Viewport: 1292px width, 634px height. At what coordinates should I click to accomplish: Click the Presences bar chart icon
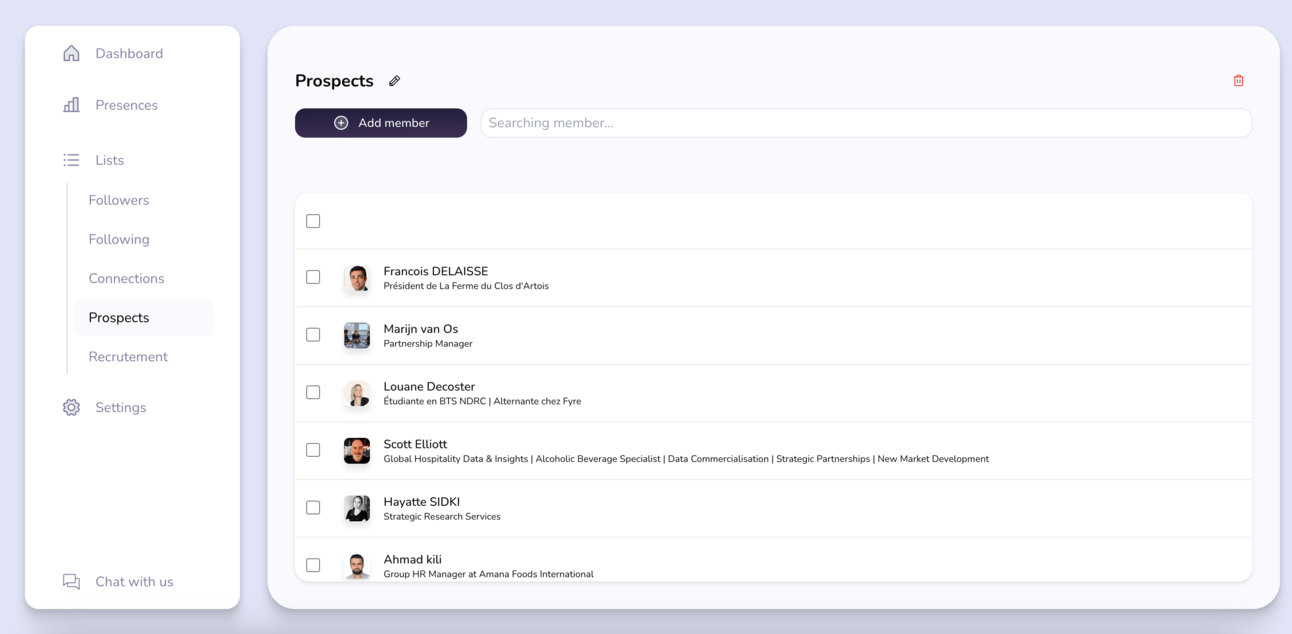coord(71,105)
